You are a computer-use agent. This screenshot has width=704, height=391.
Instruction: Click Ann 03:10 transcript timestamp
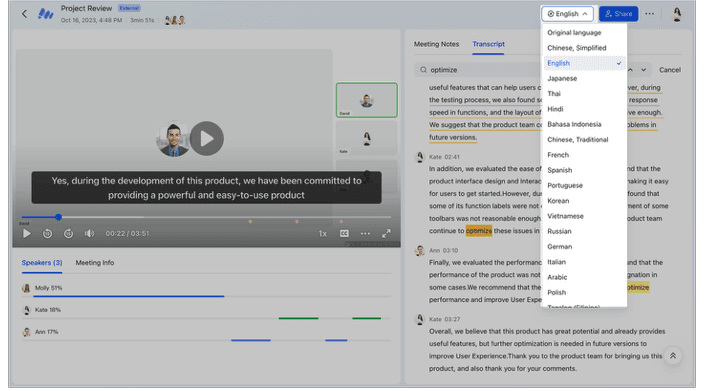pos(450,250)
